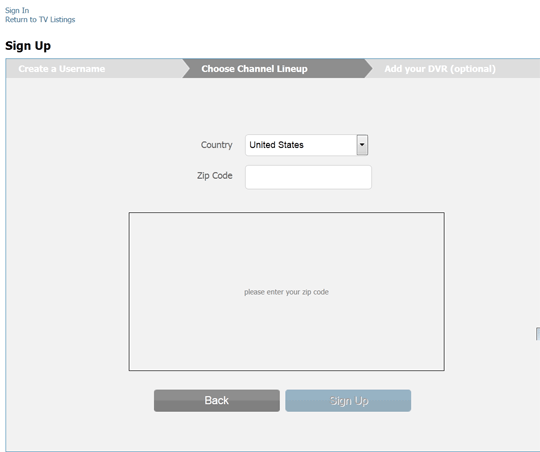This screenshot has height=452, width=540.
Task: Click the 'please enter your zip code' message
Action: click(286, 292)
